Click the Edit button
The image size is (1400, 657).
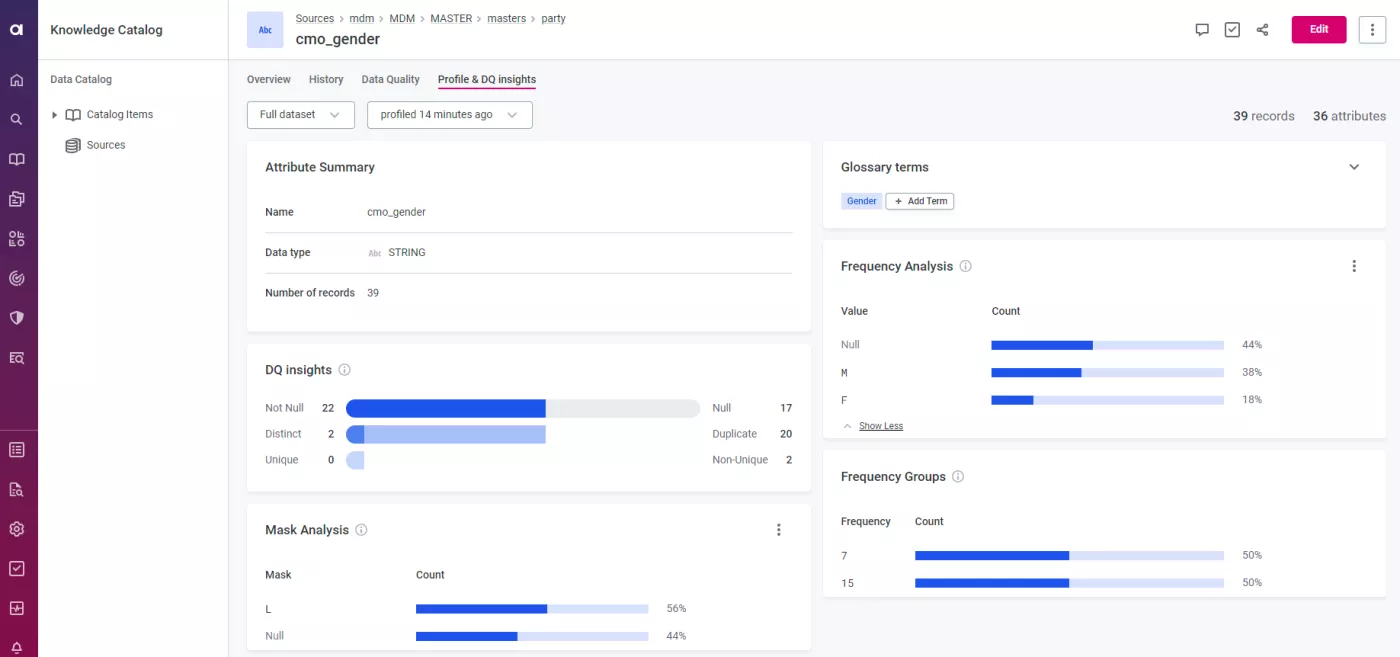1318,29
